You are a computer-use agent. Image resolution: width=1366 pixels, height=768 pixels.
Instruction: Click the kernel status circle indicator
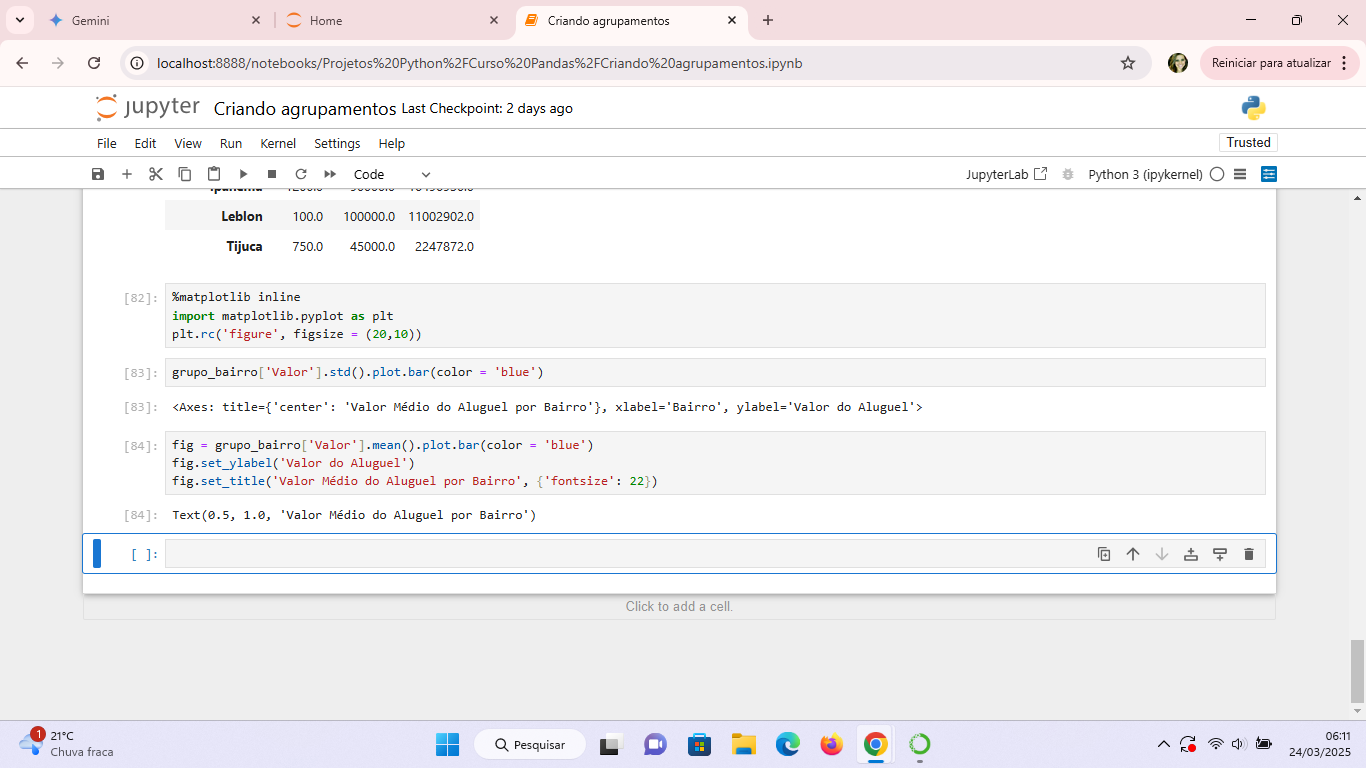pyautogui.click(x=1217, y=174)
